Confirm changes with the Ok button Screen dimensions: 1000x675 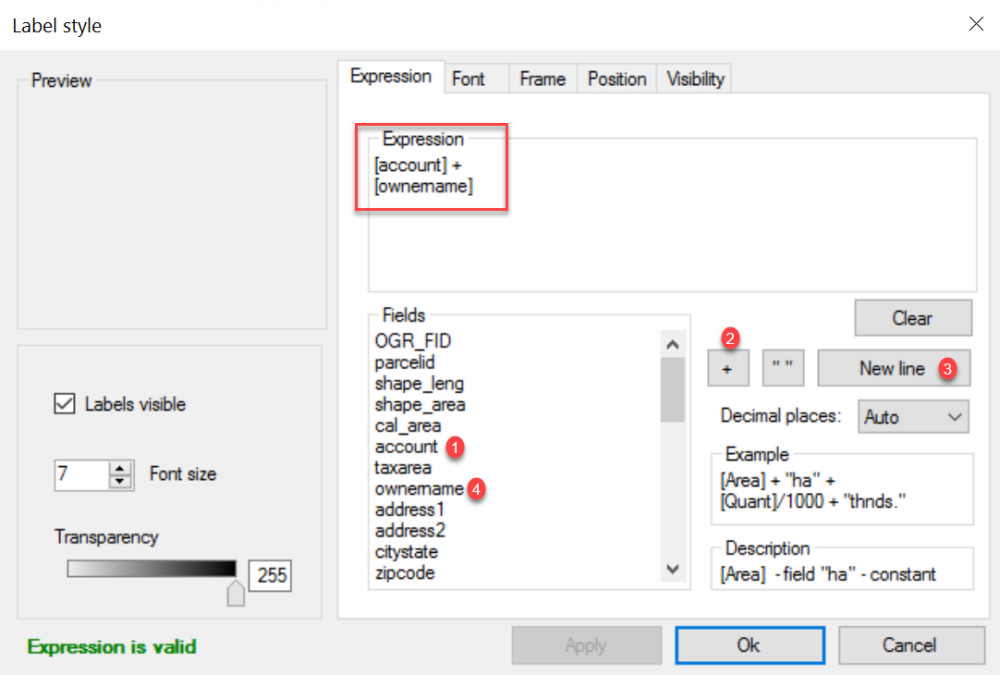pyautogui.click(x=749, y=644)
